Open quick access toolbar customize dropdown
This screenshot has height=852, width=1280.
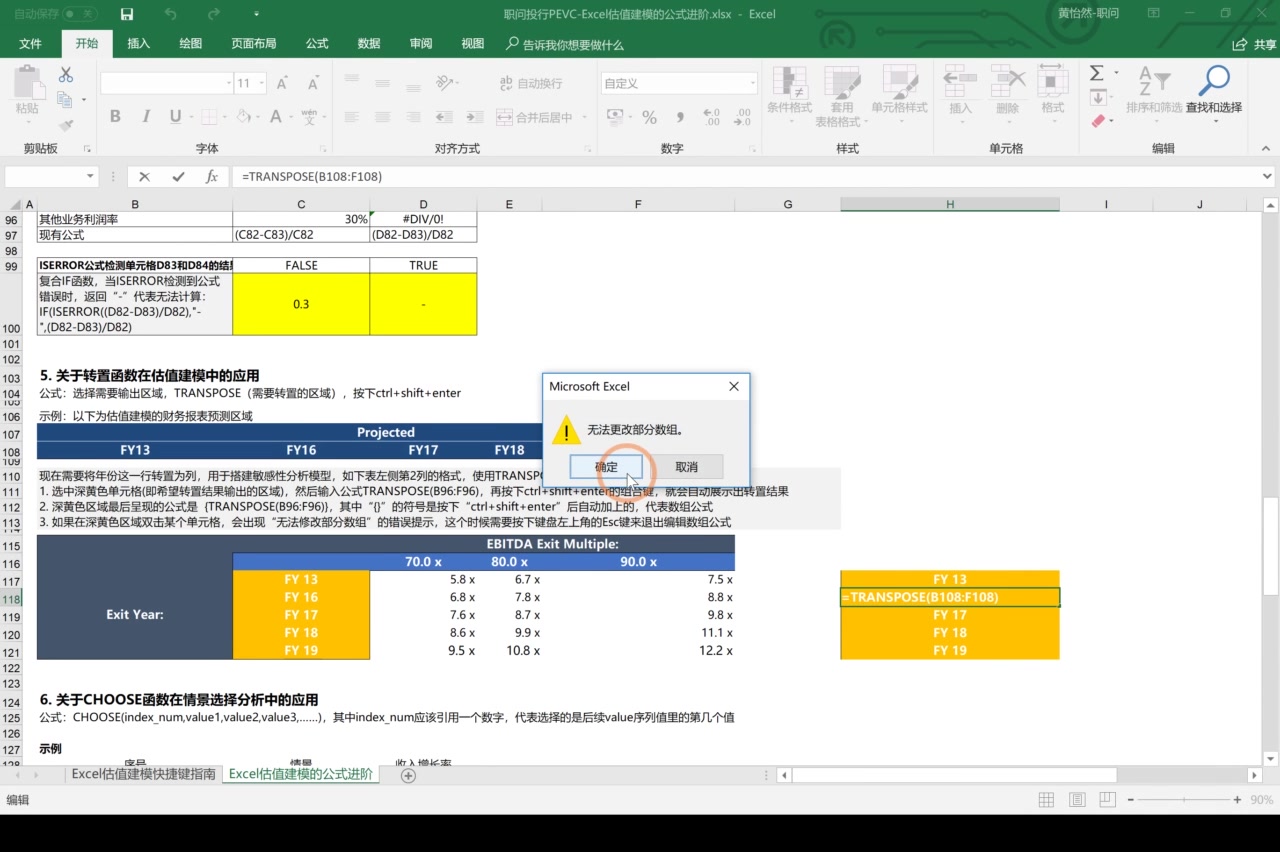[256, 14]
